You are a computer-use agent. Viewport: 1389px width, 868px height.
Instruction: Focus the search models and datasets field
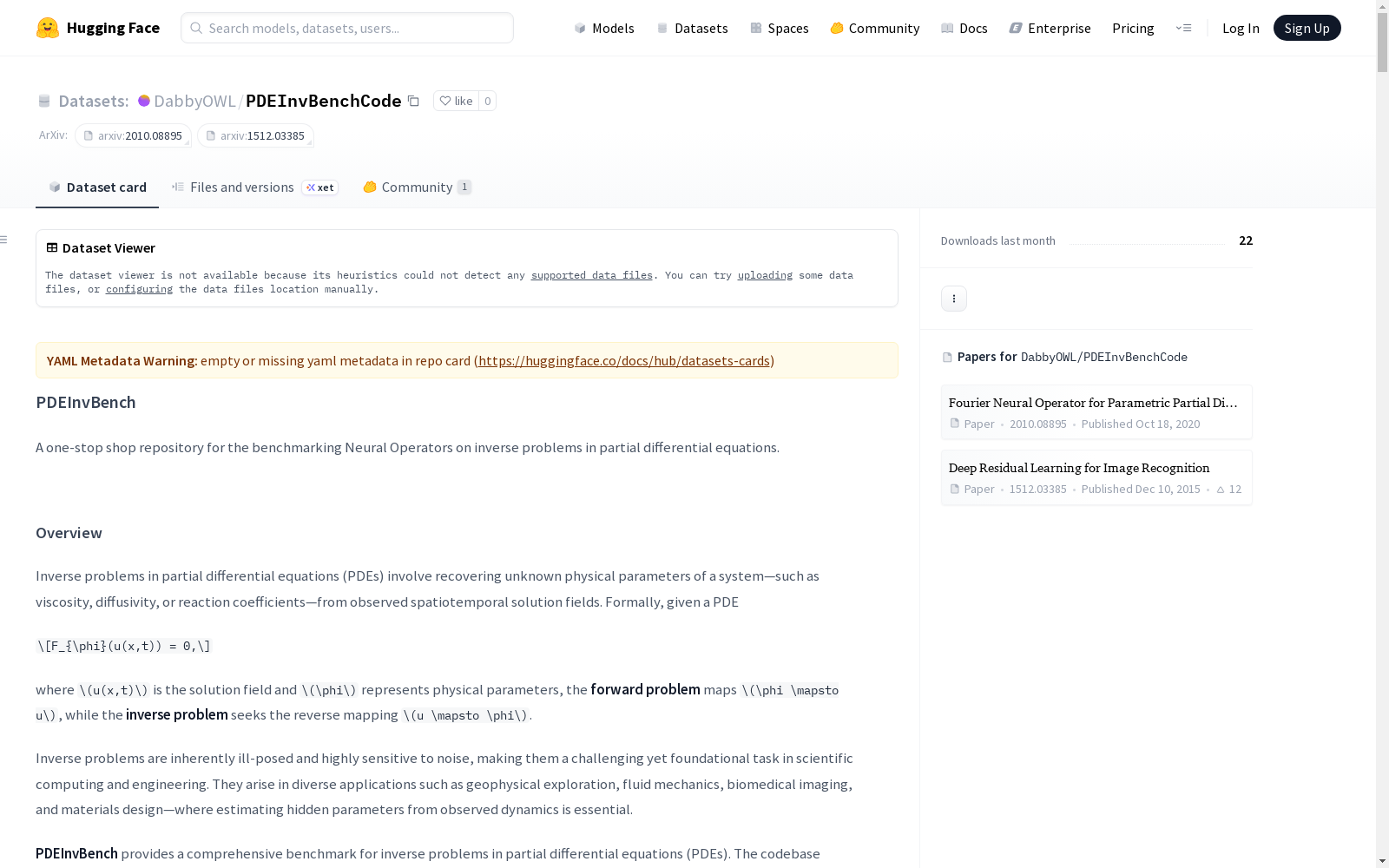click(x=347, y=28)
